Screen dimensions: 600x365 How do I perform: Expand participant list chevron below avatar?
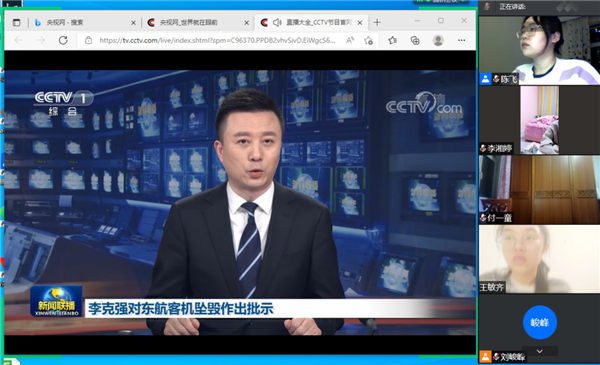(540, 351)
